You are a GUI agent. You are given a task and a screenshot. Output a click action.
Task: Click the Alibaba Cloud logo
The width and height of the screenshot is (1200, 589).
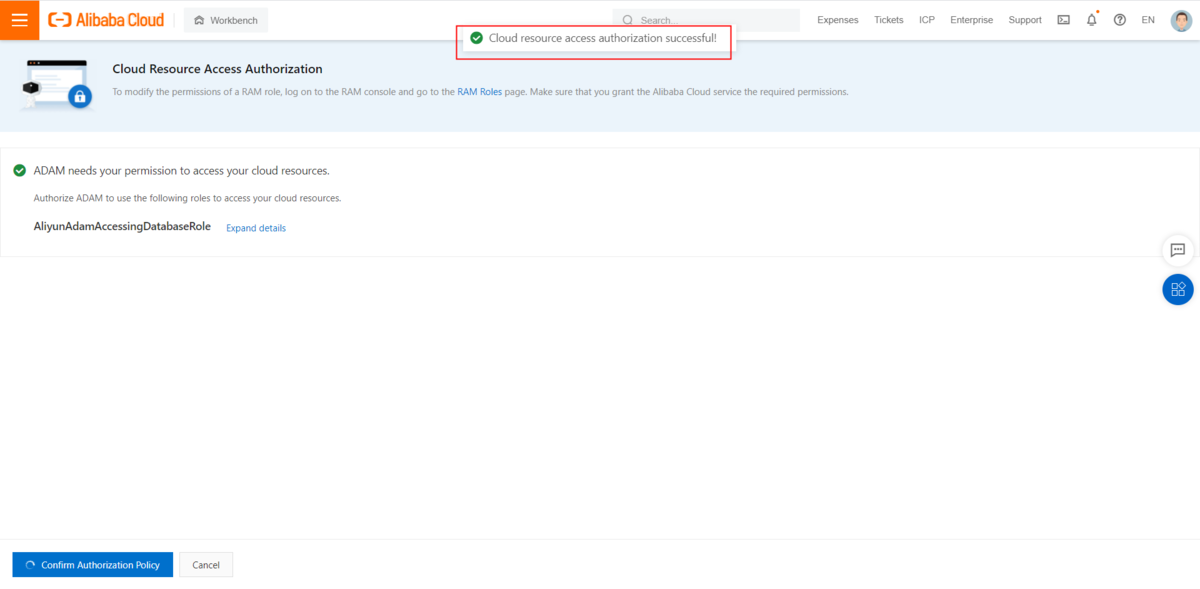[106, 20]
